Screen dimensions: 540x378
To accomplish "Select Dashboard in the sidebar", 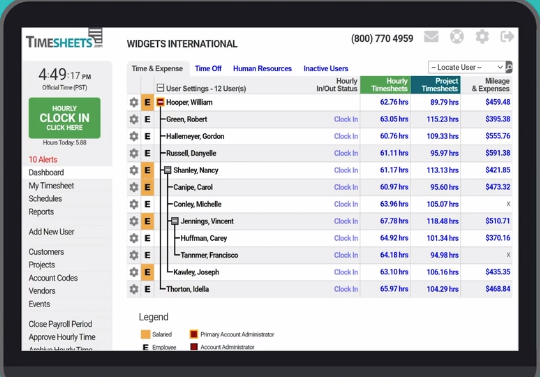I will (x=46, y=172).
